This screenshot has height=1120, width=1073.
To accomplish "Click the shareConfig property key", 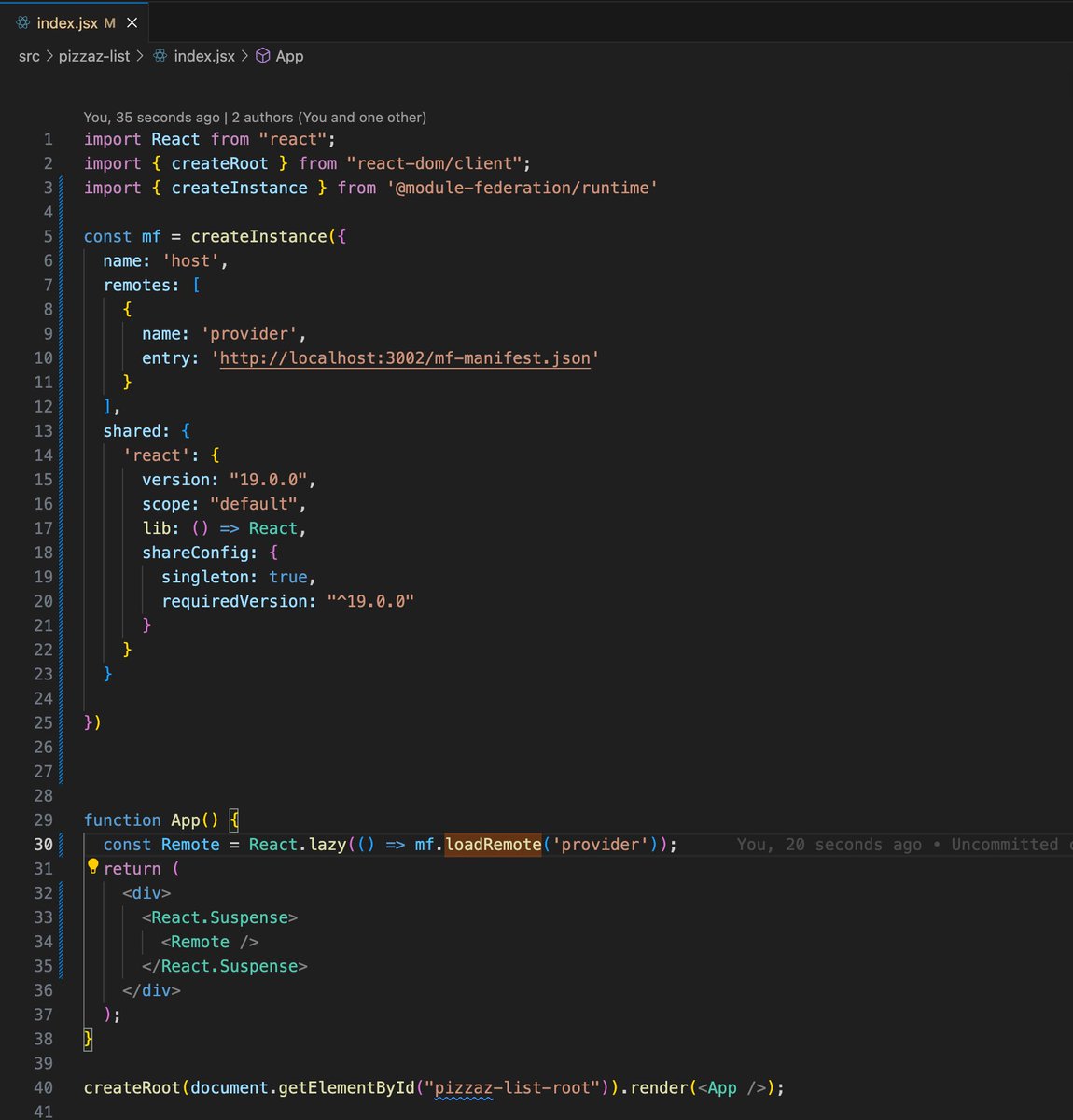I will tap(195, 553).
